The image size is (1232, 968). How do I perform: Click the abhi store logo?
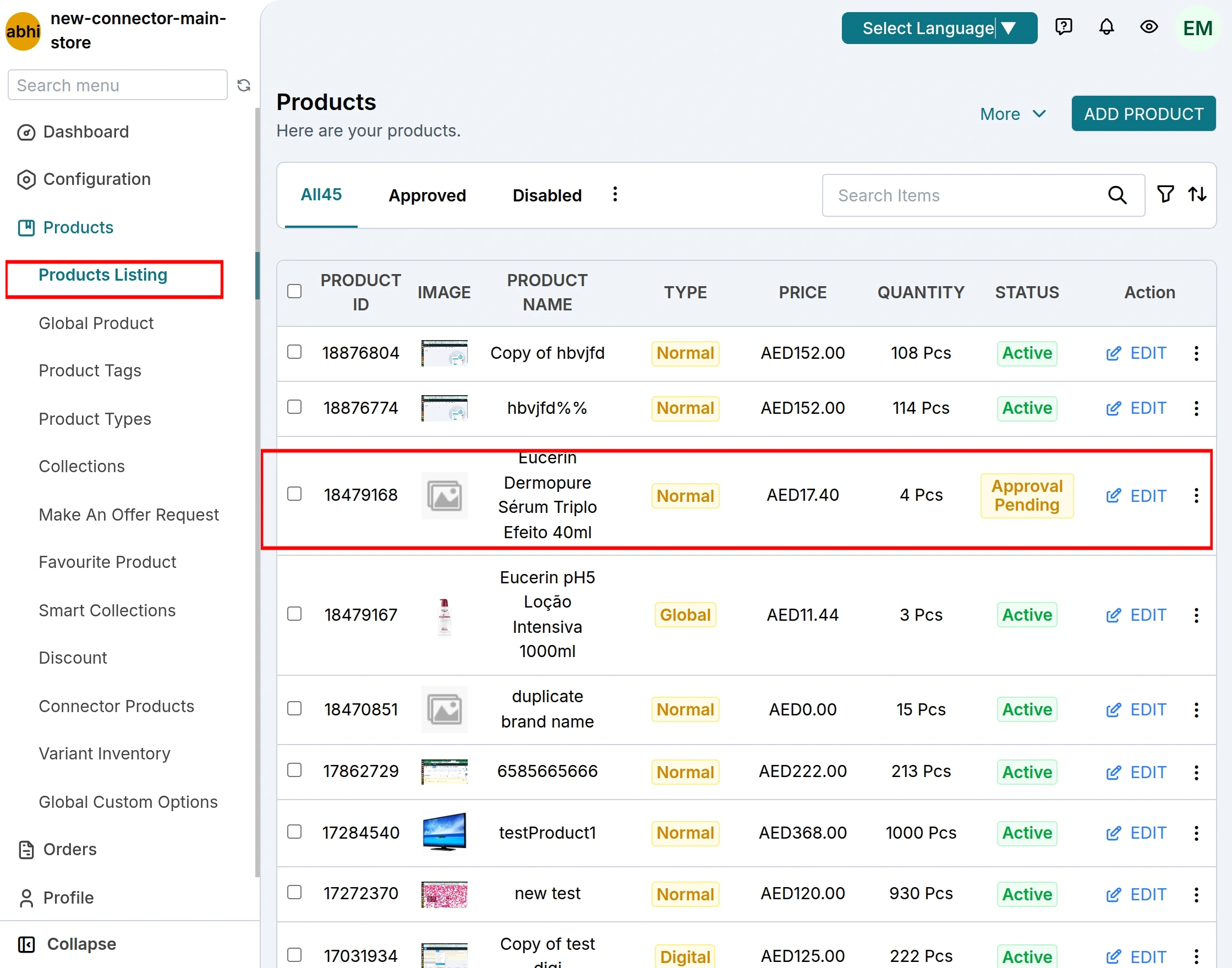pos(23,31)
